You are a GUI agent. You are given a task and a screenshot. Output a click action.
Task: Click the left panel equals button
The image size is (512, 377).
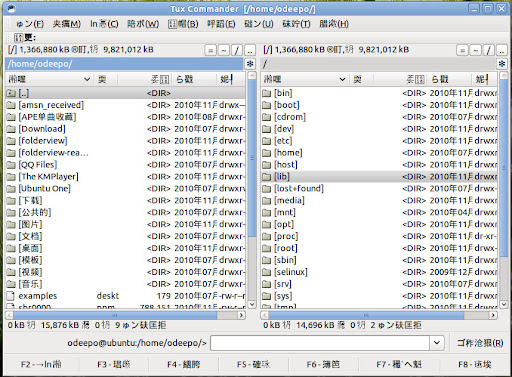210,50
